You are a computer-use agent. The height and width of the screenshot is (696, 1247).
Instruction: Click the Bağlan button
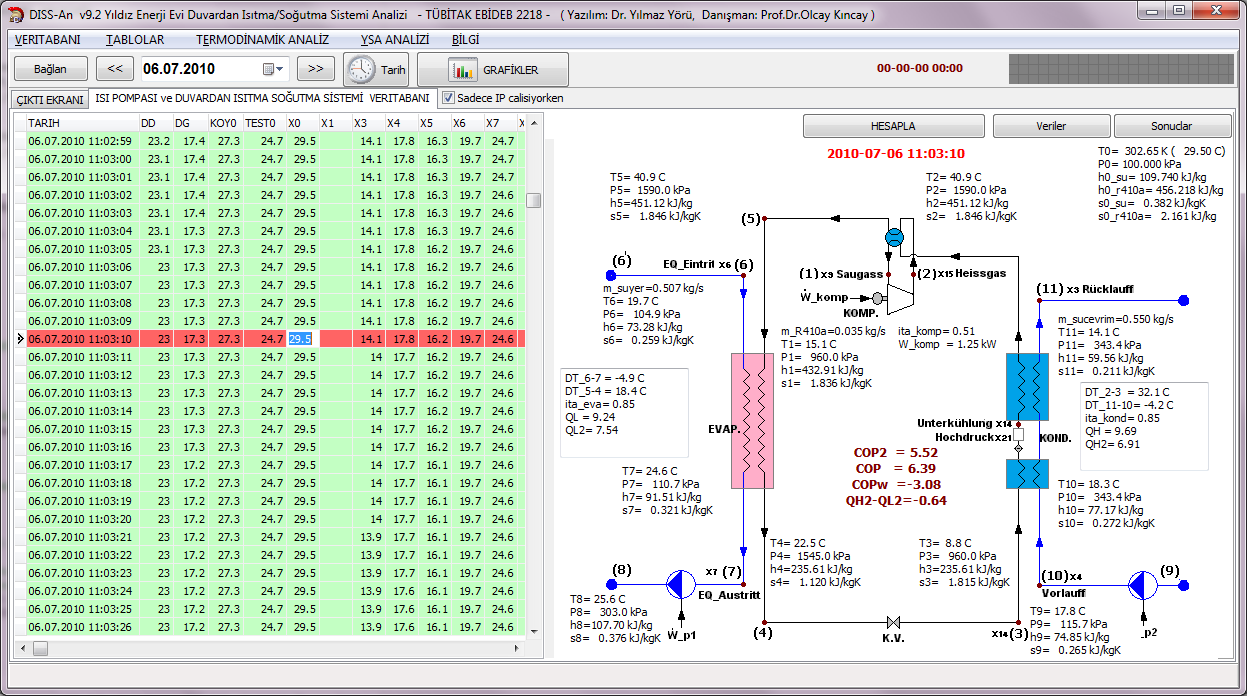(x=50, y=70)
